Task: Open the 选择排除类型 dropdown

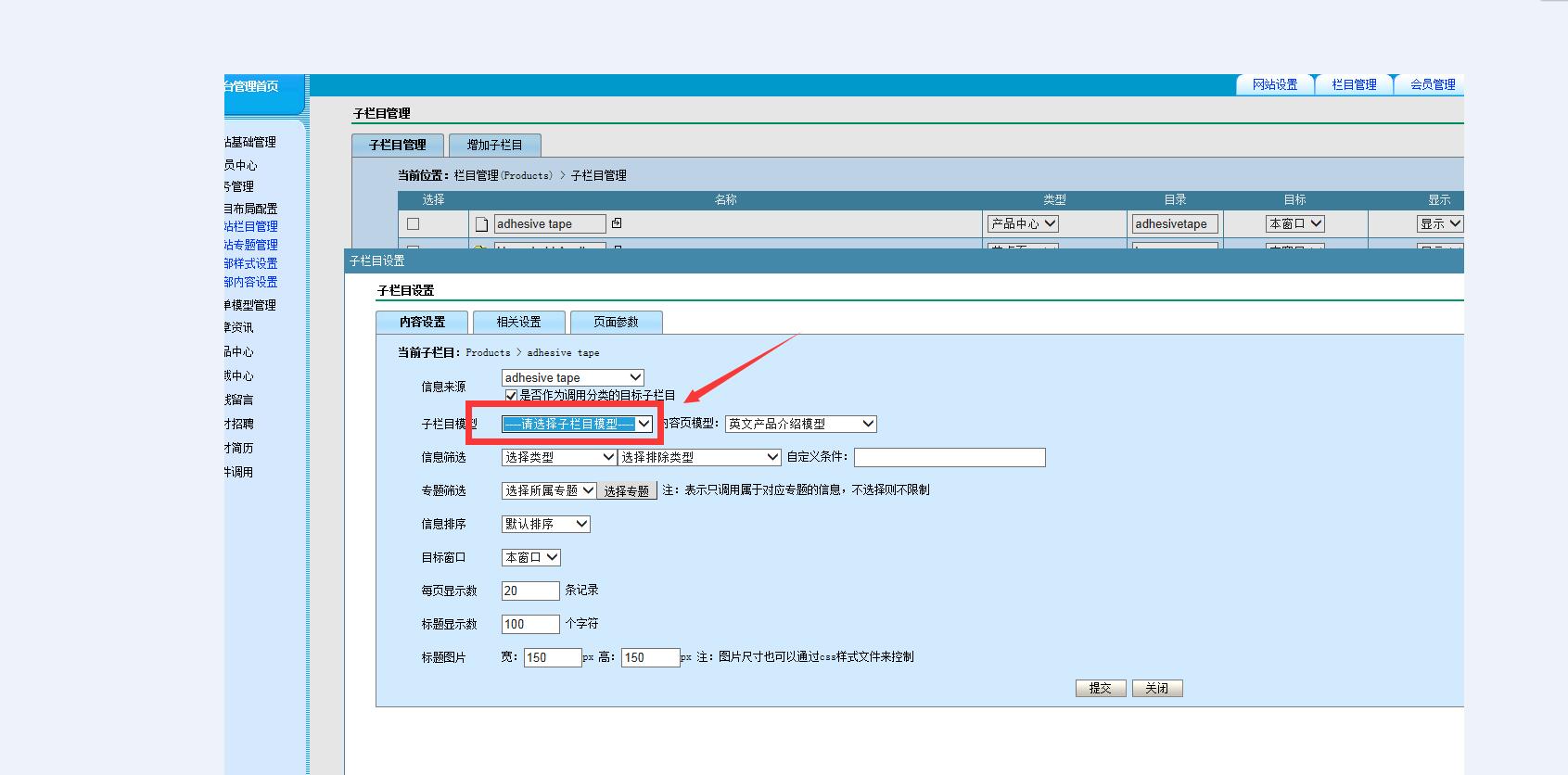Action: 700,457
